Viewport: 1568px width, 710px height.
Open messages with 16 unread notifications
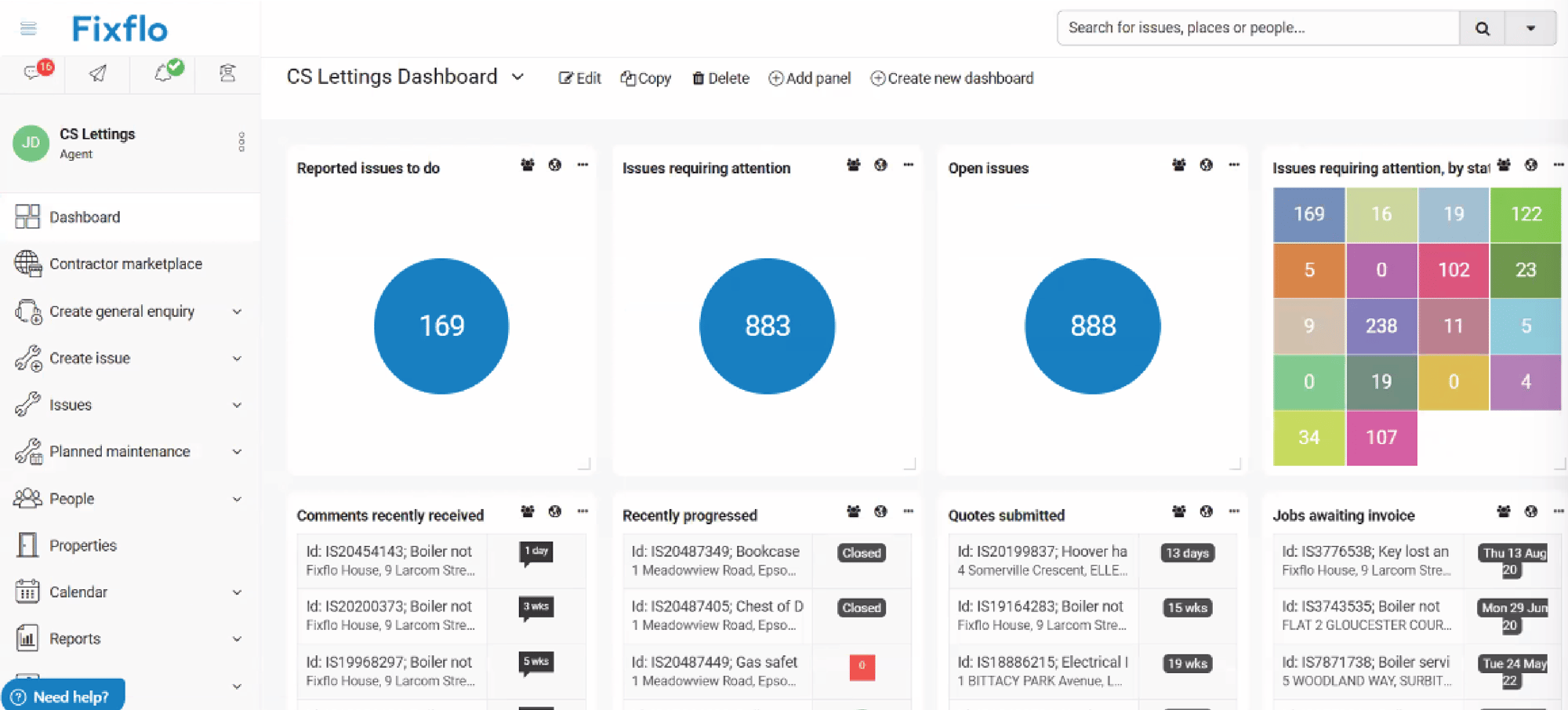pyautogui.click(x=33, y=74)
